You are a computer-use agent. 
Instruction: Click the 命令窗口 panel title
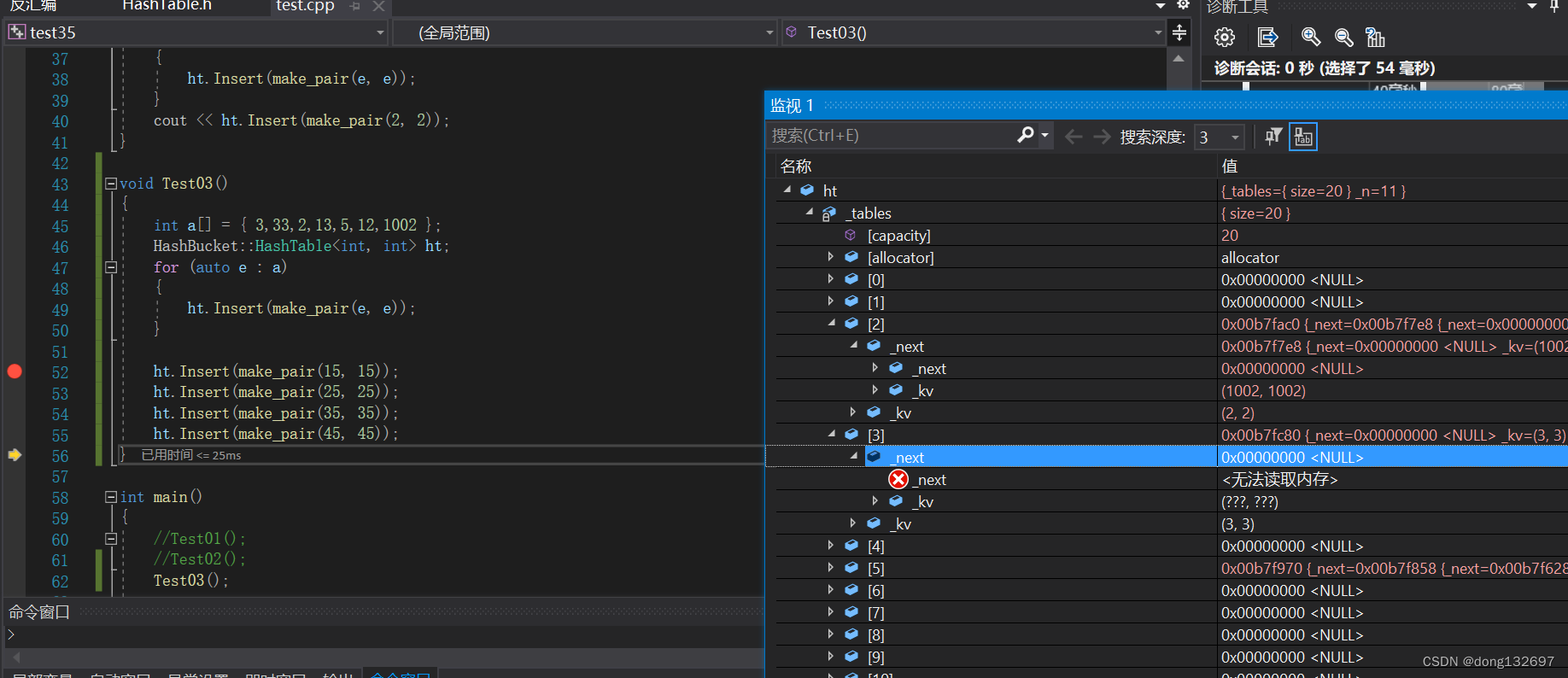39,611
